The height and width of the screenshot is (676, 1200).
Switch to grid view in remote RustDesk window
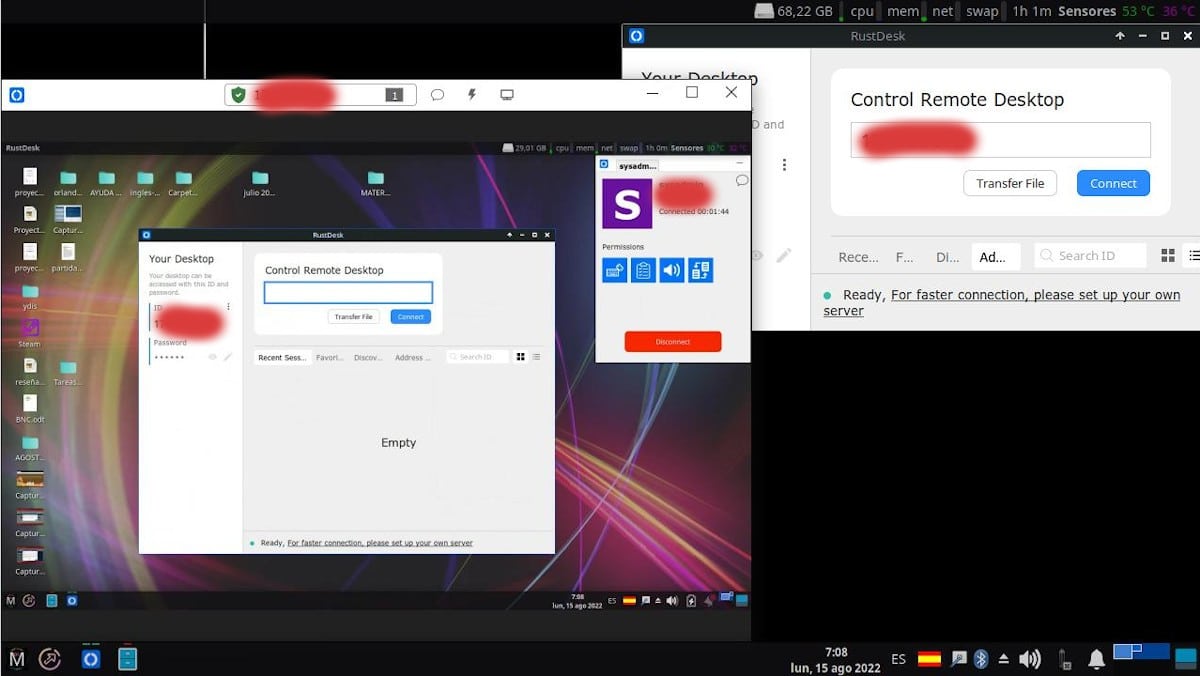click(520, 357)
